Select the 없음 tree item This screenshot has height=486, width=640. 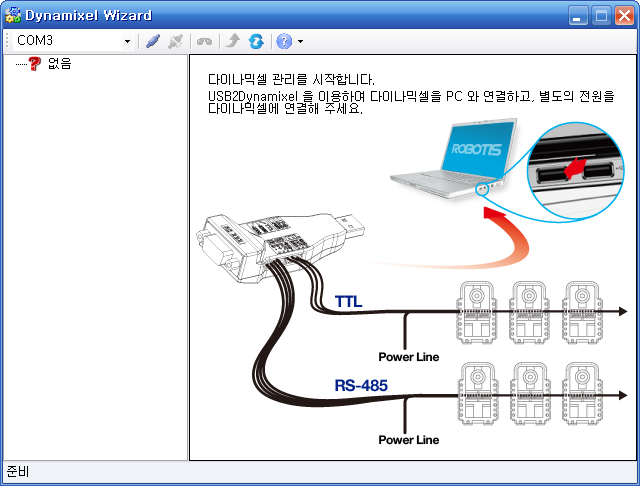tap(60, 63)
